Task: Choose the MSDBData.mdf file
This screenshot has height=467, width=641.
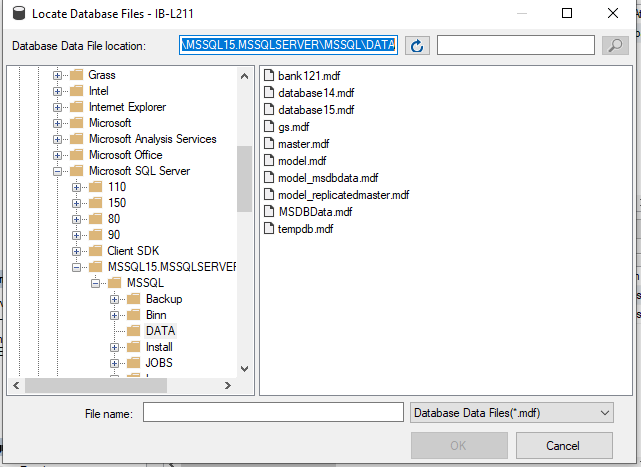Action: pyautogui.click(x=314, y=212)
